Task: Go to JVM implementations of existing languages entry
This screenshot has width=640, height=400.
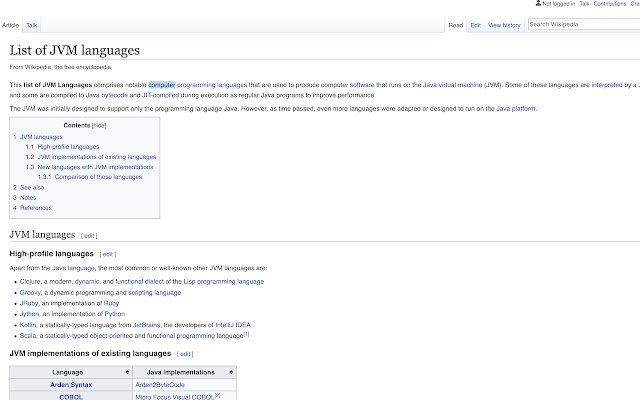Action: (x=97, y=157)
